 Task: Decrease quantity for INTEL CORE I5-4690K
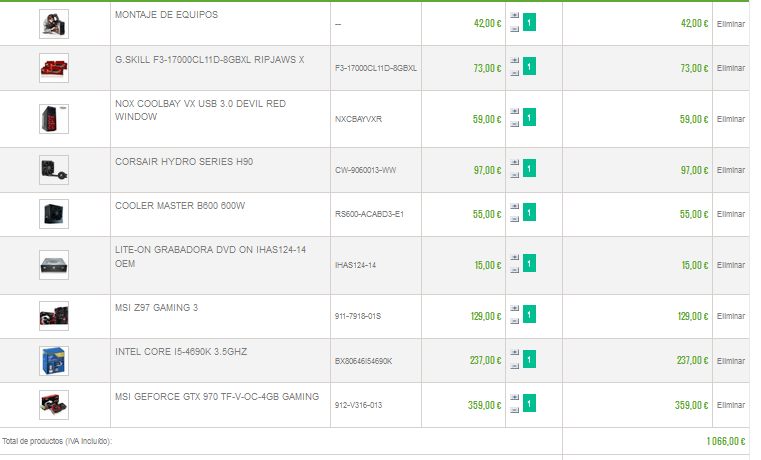(514, 366)
